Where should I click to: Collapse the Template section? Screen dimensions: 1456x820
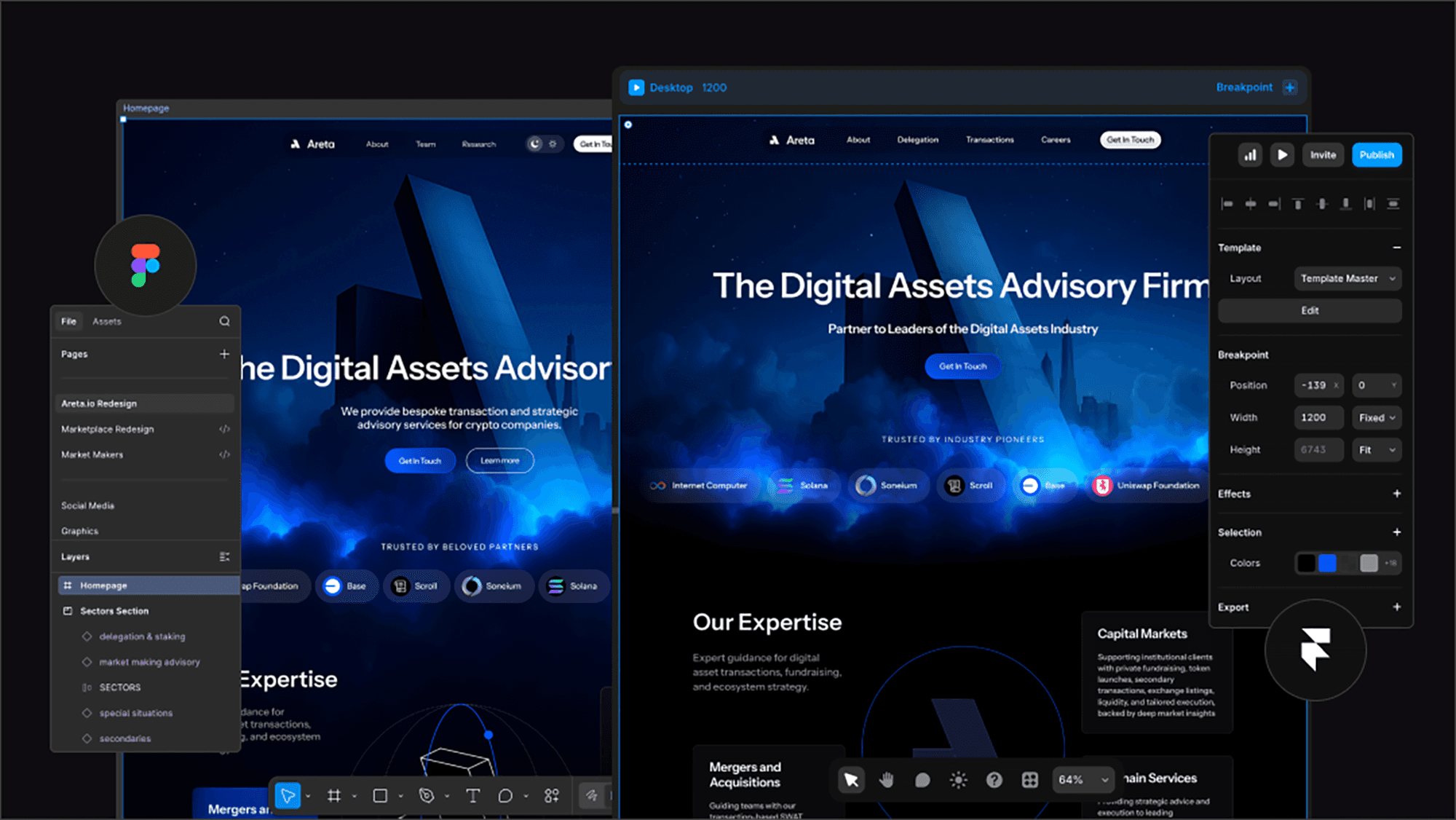(1397, 248)
